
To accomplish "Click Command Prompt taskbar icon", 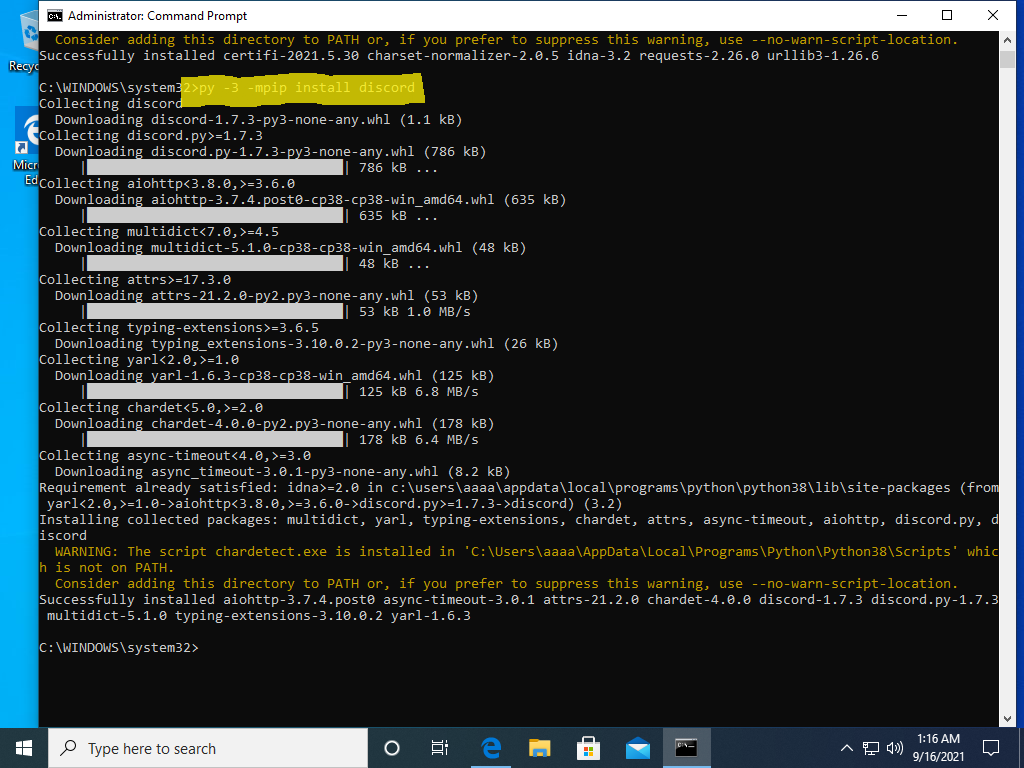I will click(686, 748).
